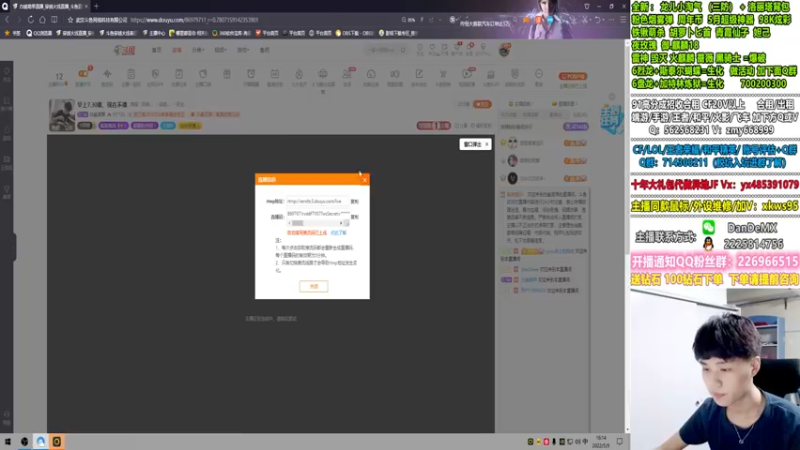Screen dimensions: 800x450
Task: Focus the rtmp address field in the dialog
Action: pos(317,202)
